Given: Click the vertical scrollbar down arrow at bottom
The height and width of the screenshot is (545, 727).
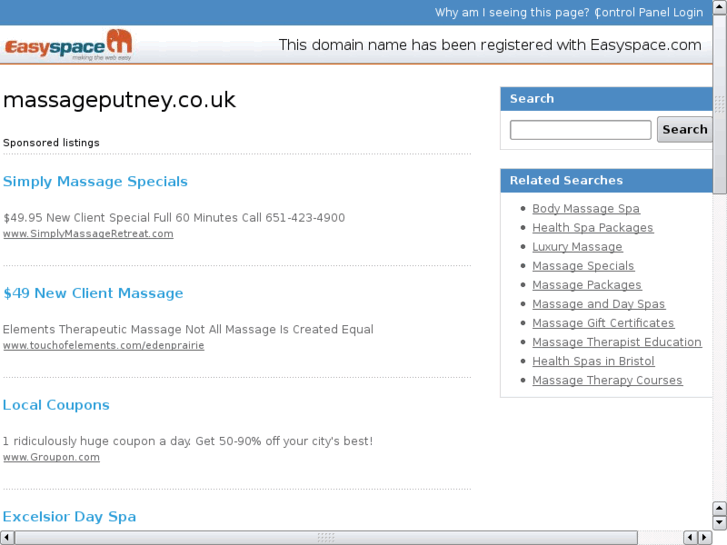Looking at the screenshot, I should pos(720,522).
